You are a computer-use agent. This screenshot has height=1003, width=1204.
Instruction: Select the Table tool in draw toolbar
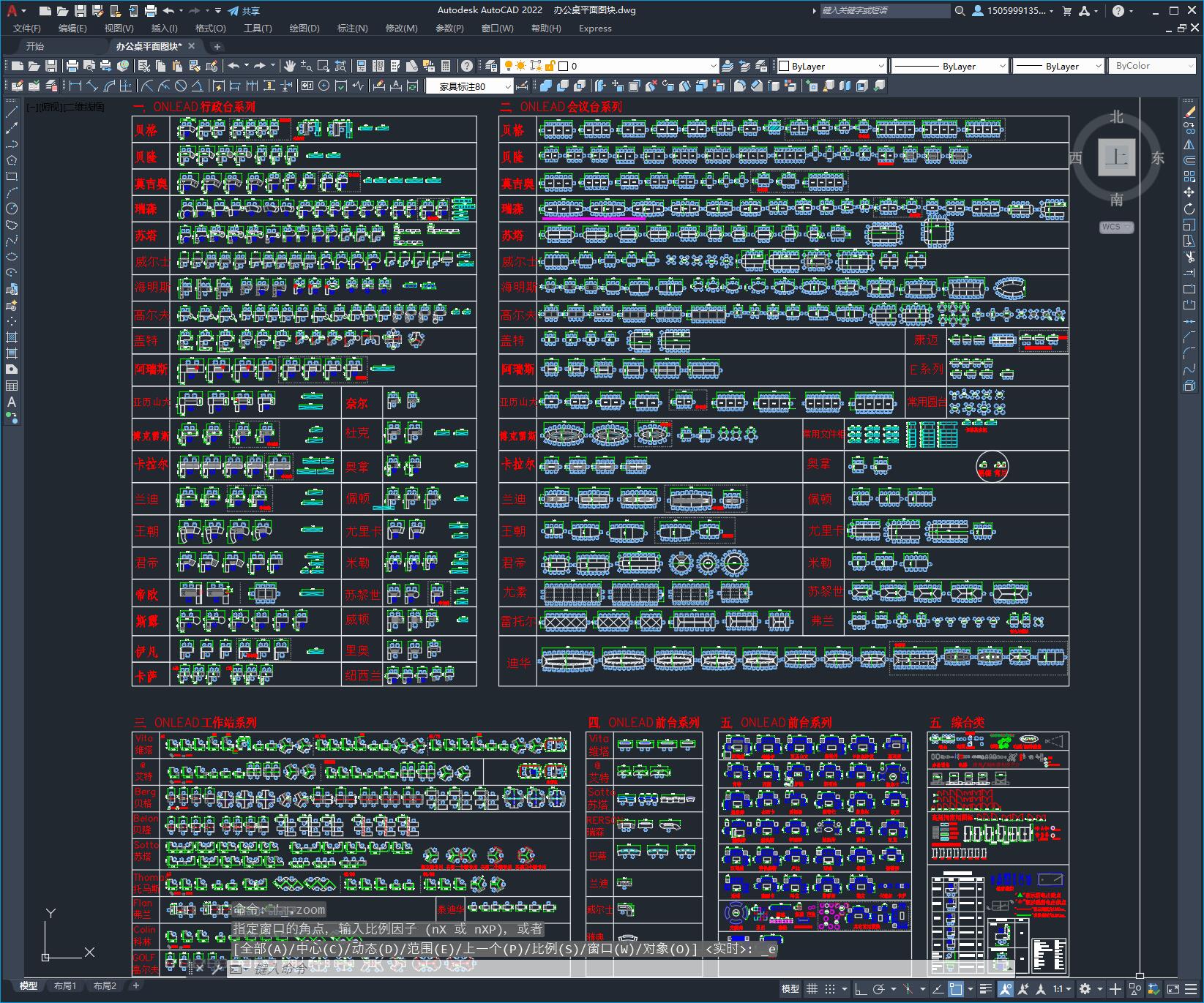click(x=12, y=386)
